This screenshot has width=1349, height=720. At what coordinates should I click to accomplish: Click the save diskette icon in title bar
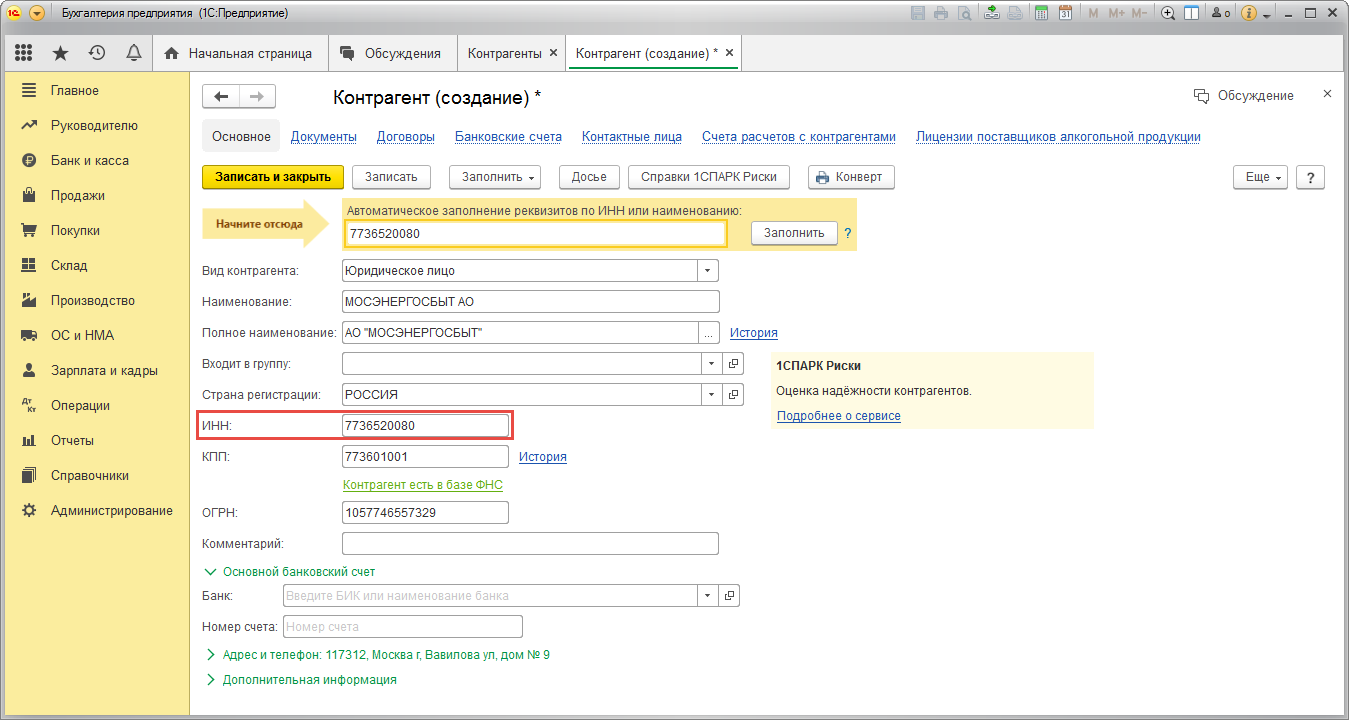point(919,13)
